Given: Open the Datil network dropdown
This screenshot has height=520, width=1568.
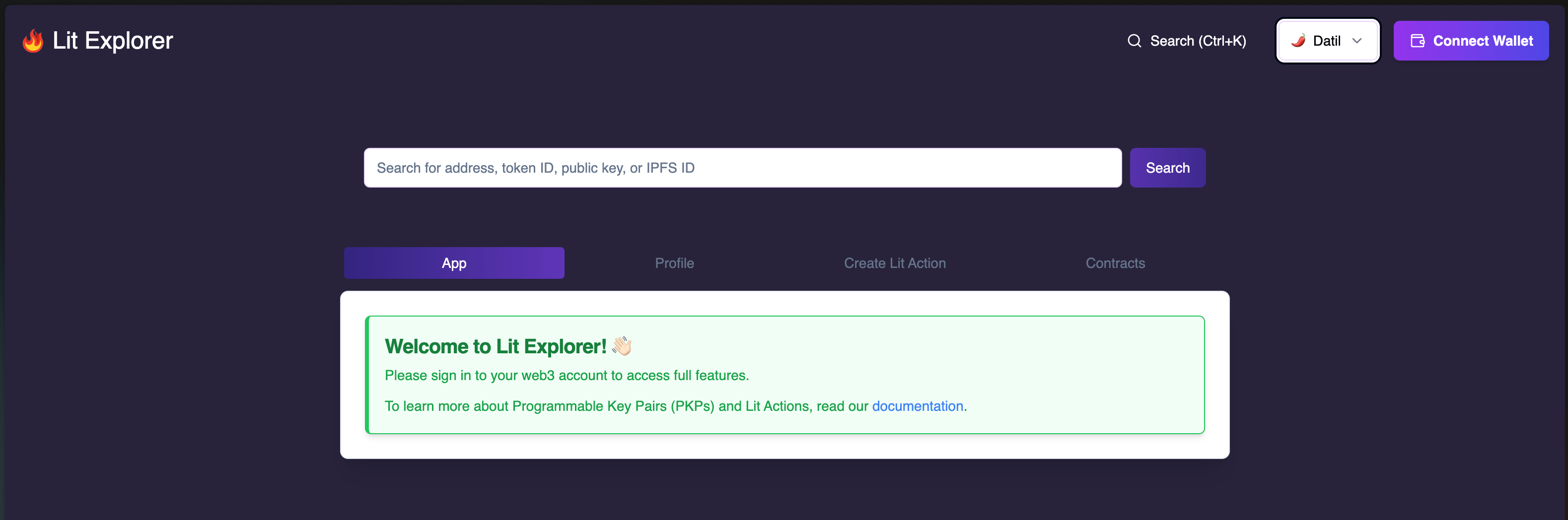Looking at the screenshot, I should click(1327, 41).
